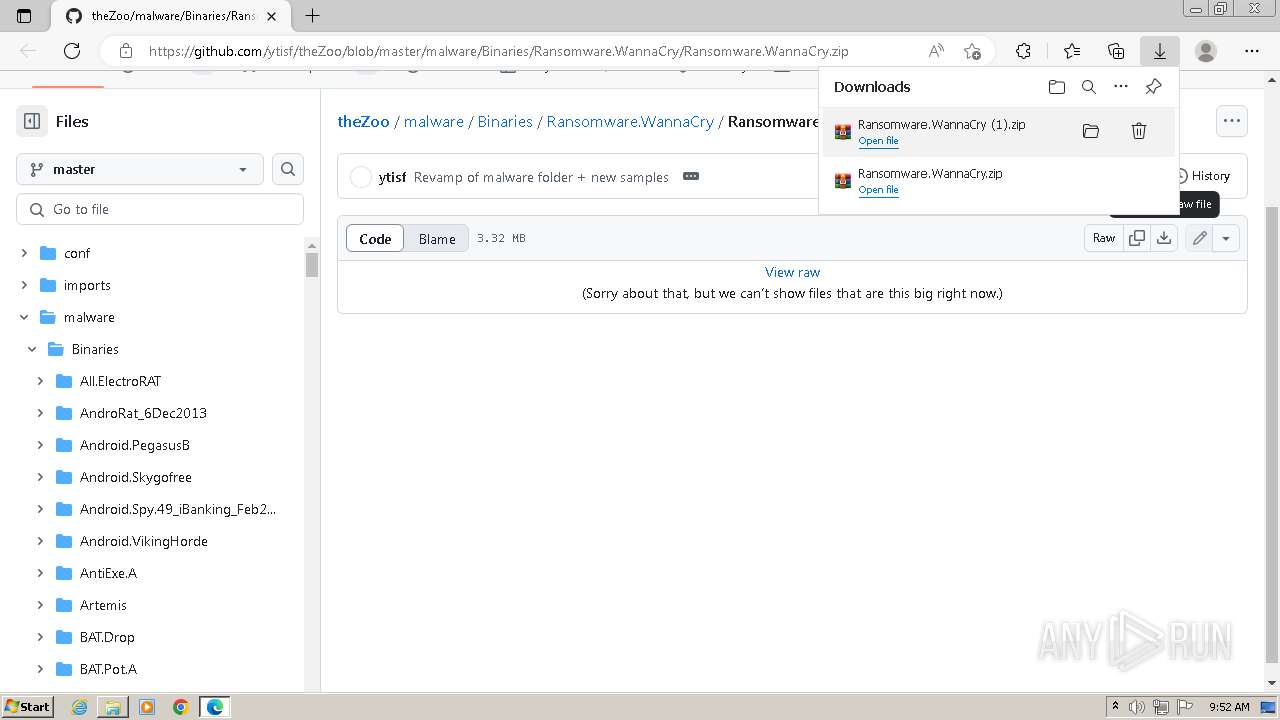Search downloads in Downloads panel
The image size is (1280, 720).
tap(1089, 87)
